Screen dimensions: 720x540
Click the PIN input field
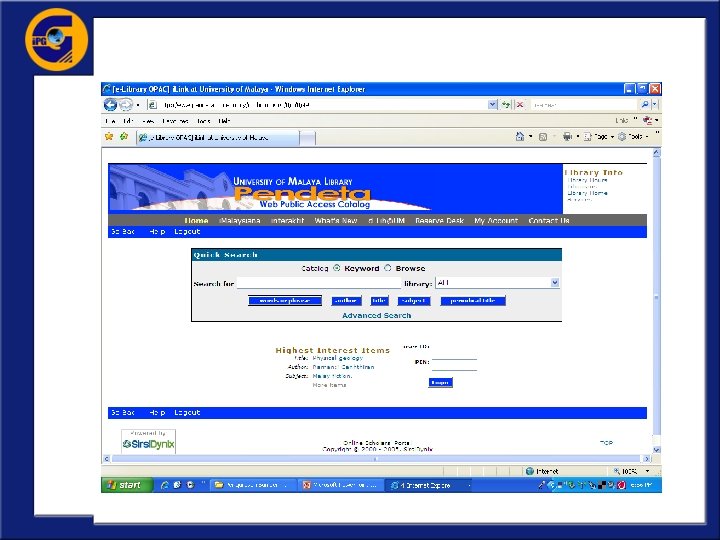pos(454,365)
